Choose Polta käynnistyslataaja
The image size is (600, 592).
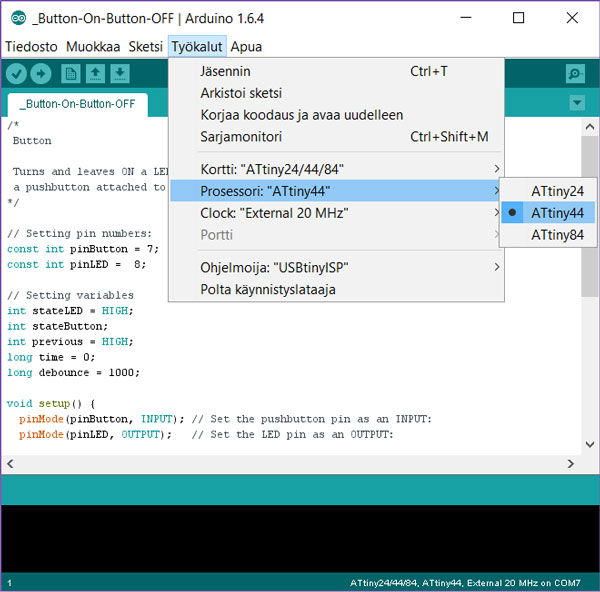click(x=336, y=289)
